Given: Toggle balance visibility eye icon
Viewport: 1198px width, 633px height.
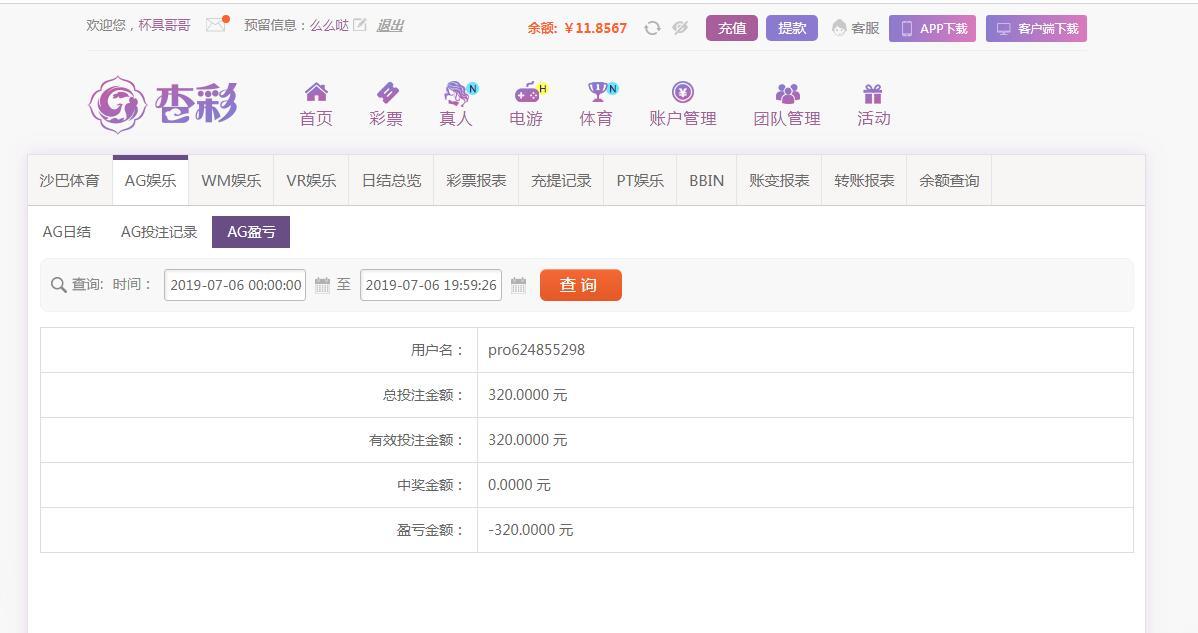Looking at the screenshot, I should [680, 28].
